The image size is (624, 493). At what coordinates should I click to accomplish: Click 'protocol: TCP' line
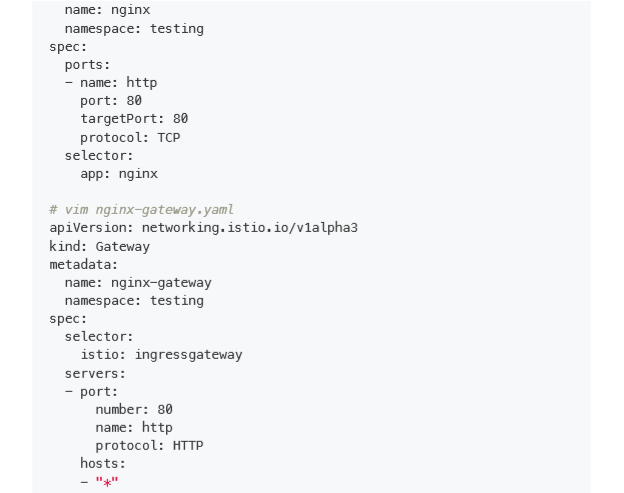[130, 138]
